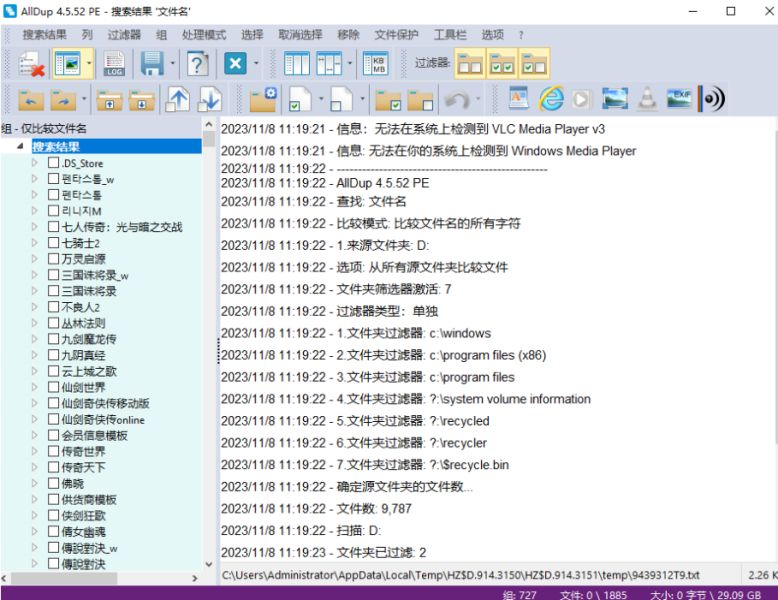Click the tree panel horizontal scrollbar right arrow
Screen dimensions: 778x600
[x=194, y=578]
